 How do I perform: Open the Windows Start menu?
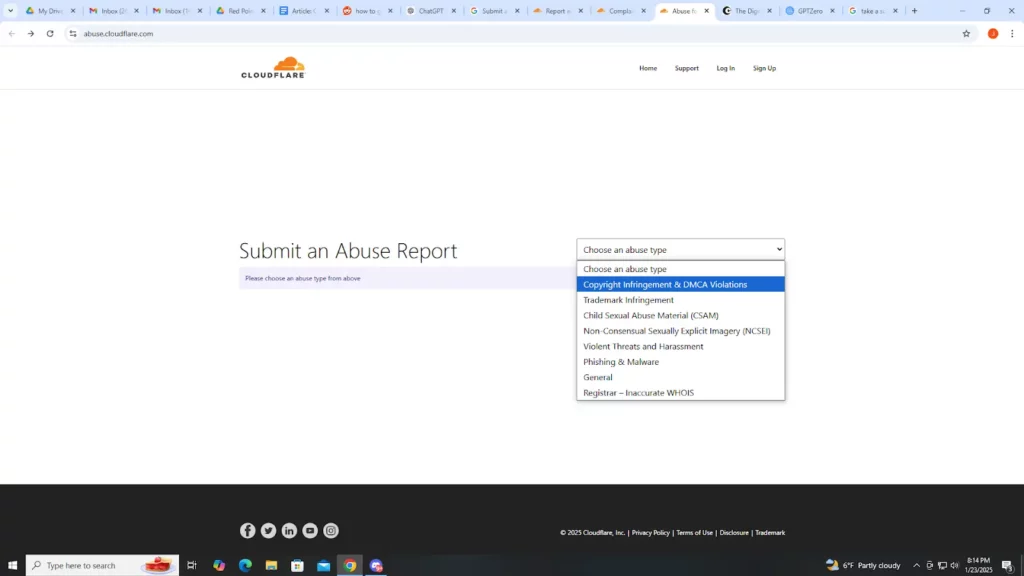pos(12,566)
